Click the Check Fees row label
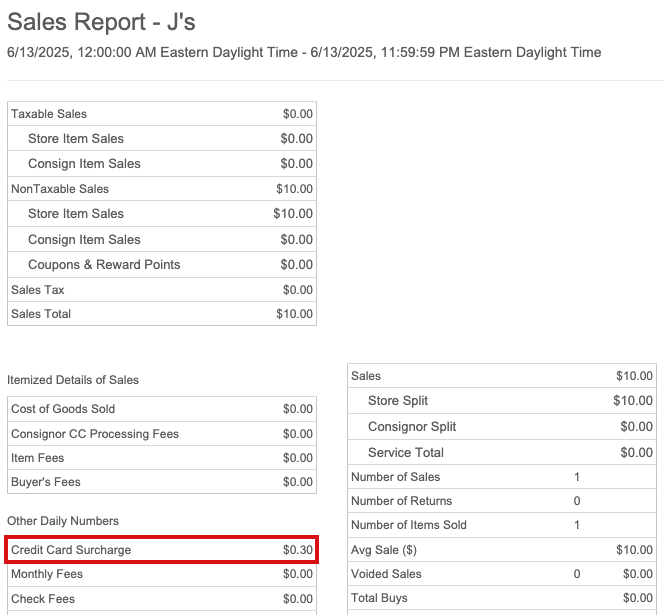 coord(43,599)
